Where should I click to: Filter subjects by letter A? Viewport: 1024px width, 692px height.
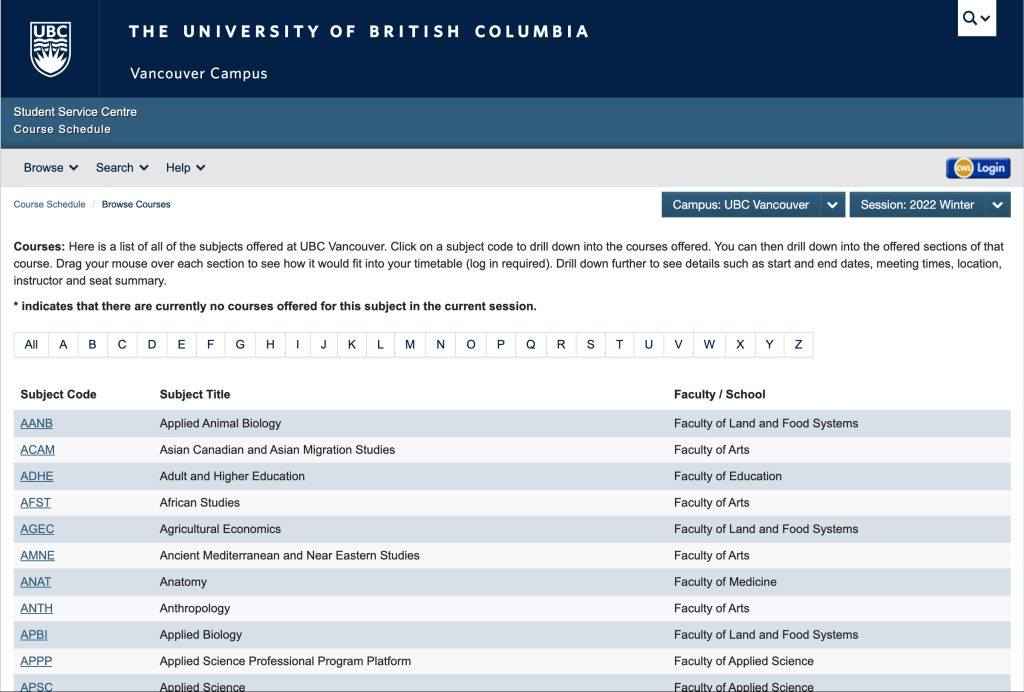pyautogui.click(x=63, y=345)
